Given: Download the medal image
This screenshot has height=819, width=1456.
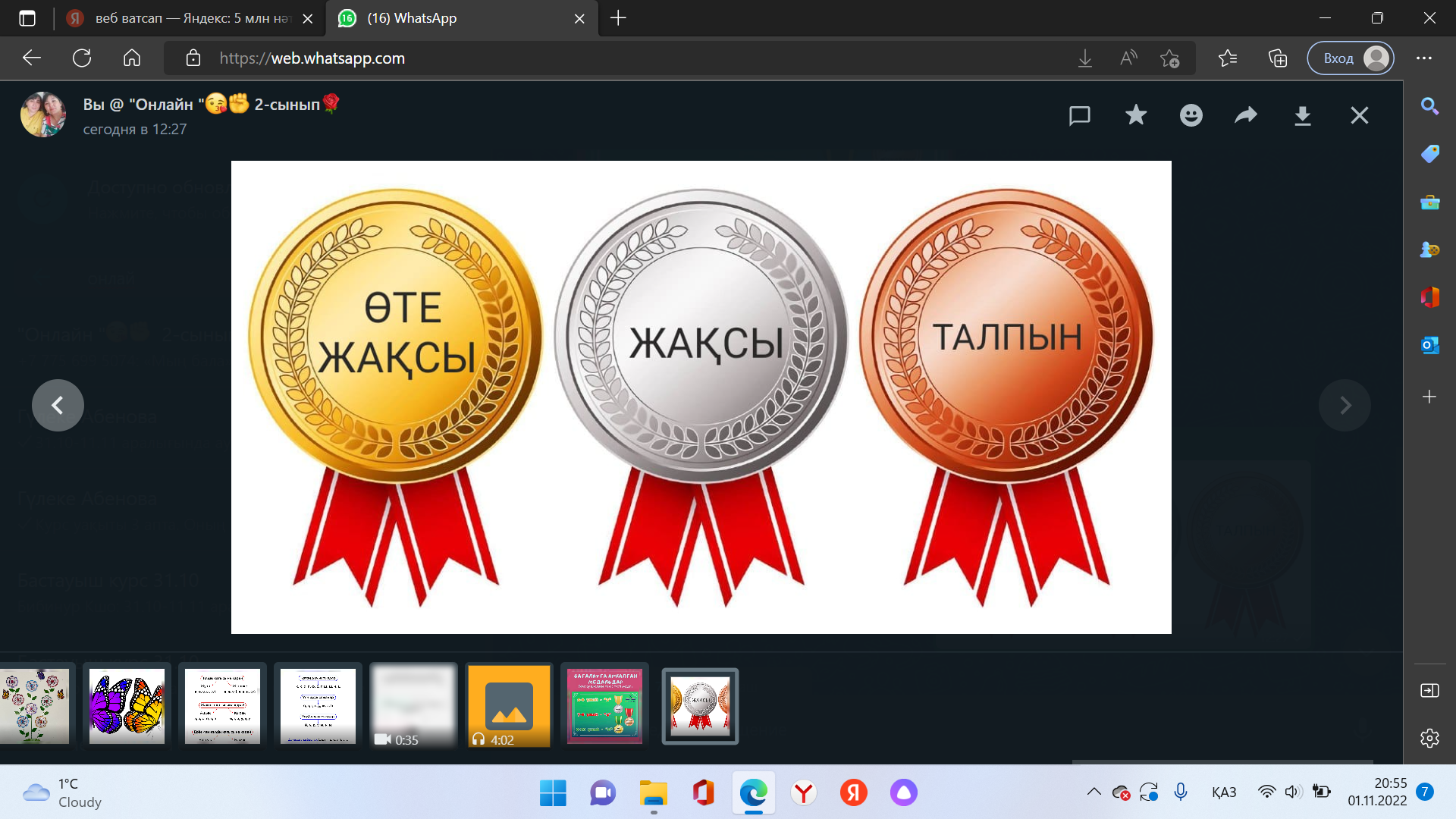Looking at the screenshot, I should click(1302, 115).
